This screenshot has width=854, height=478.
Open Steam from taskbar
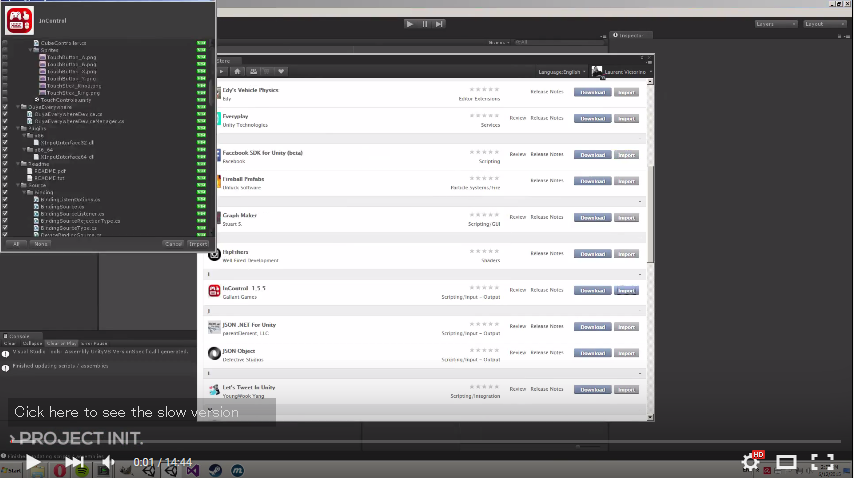(x=215, y=470)
